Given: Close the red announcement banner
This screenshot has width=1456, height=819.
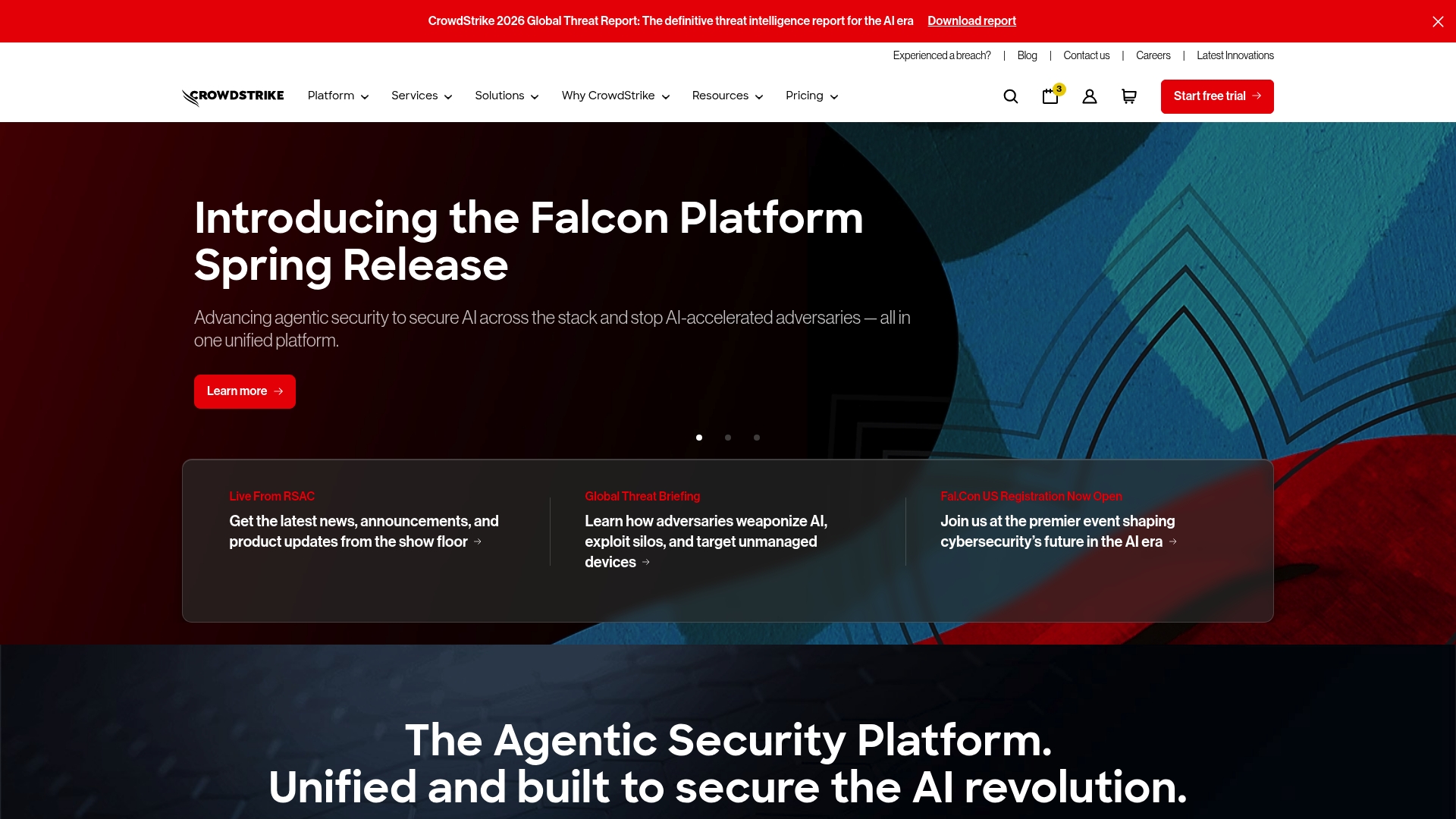Looking at the screenshot, I should tap(1438, 21).
